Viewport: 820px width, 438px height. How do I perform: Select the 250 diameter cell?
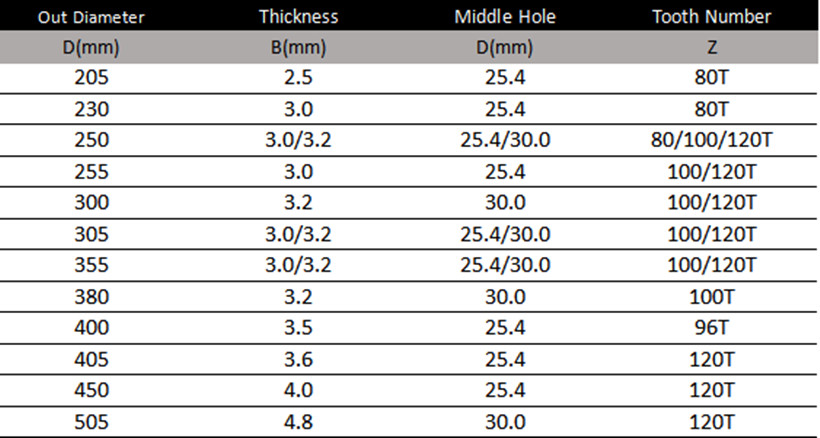(x=91, y=140)
